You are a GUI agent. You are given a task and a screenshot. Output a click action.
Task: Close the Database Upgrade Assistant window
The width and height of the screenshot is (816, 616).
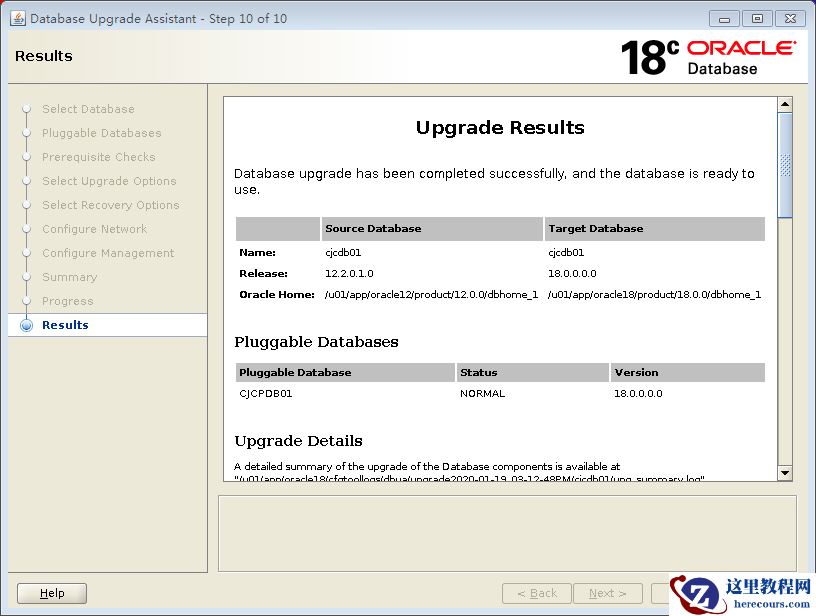[x=790, y=19]
